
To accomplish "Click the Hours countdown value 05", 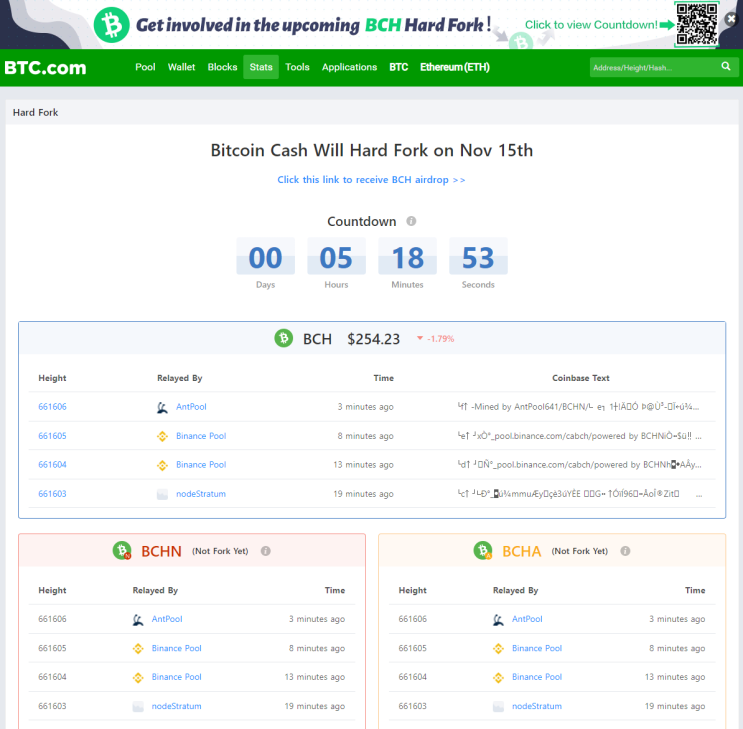I will click(x=336, y=257).
